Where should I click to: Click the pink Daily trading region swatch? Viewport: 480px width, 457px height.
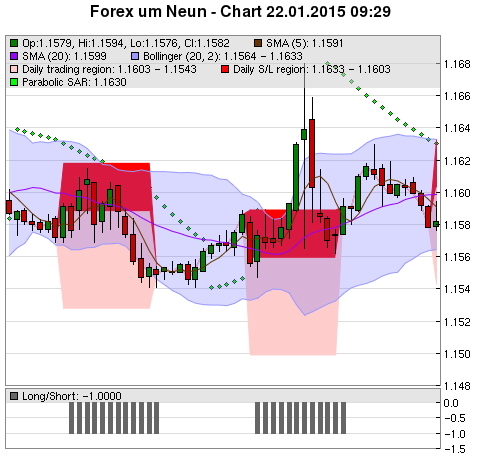click(14, 69)
